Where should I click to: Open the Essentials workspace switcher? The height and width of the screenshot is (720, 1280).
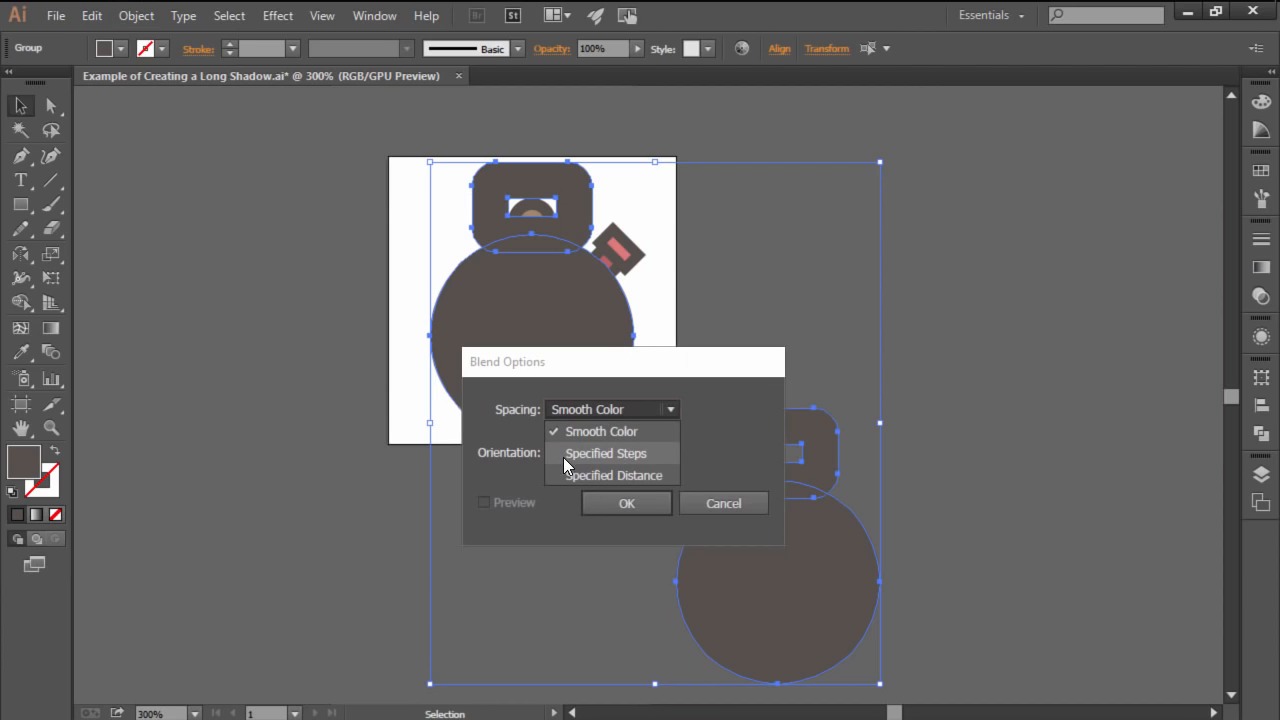point(991,15)
